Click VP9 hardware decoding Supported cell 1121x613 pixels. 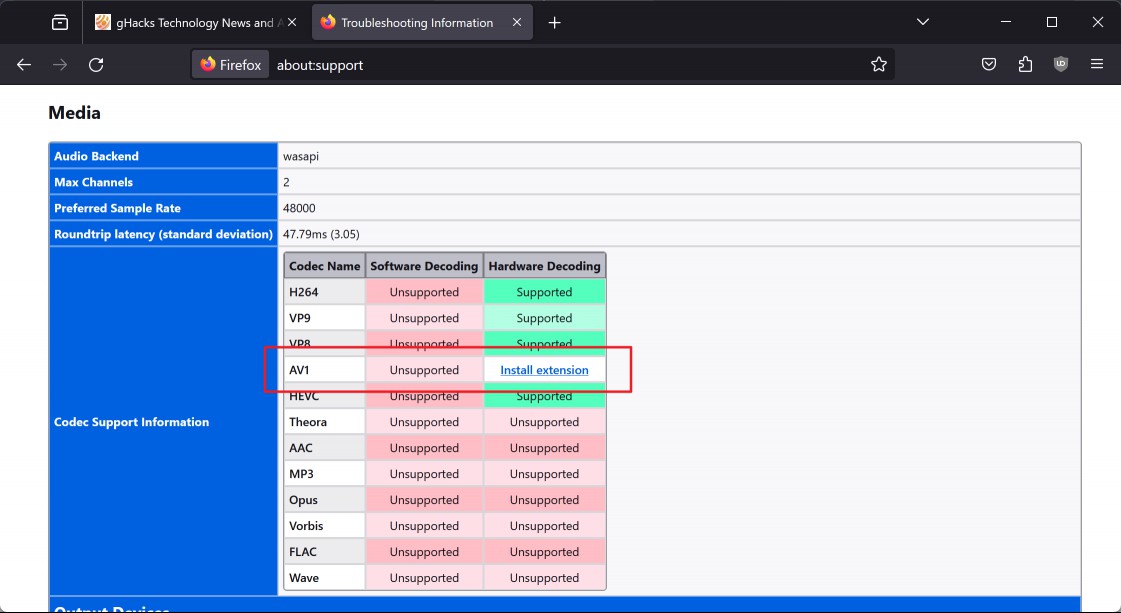544,318
